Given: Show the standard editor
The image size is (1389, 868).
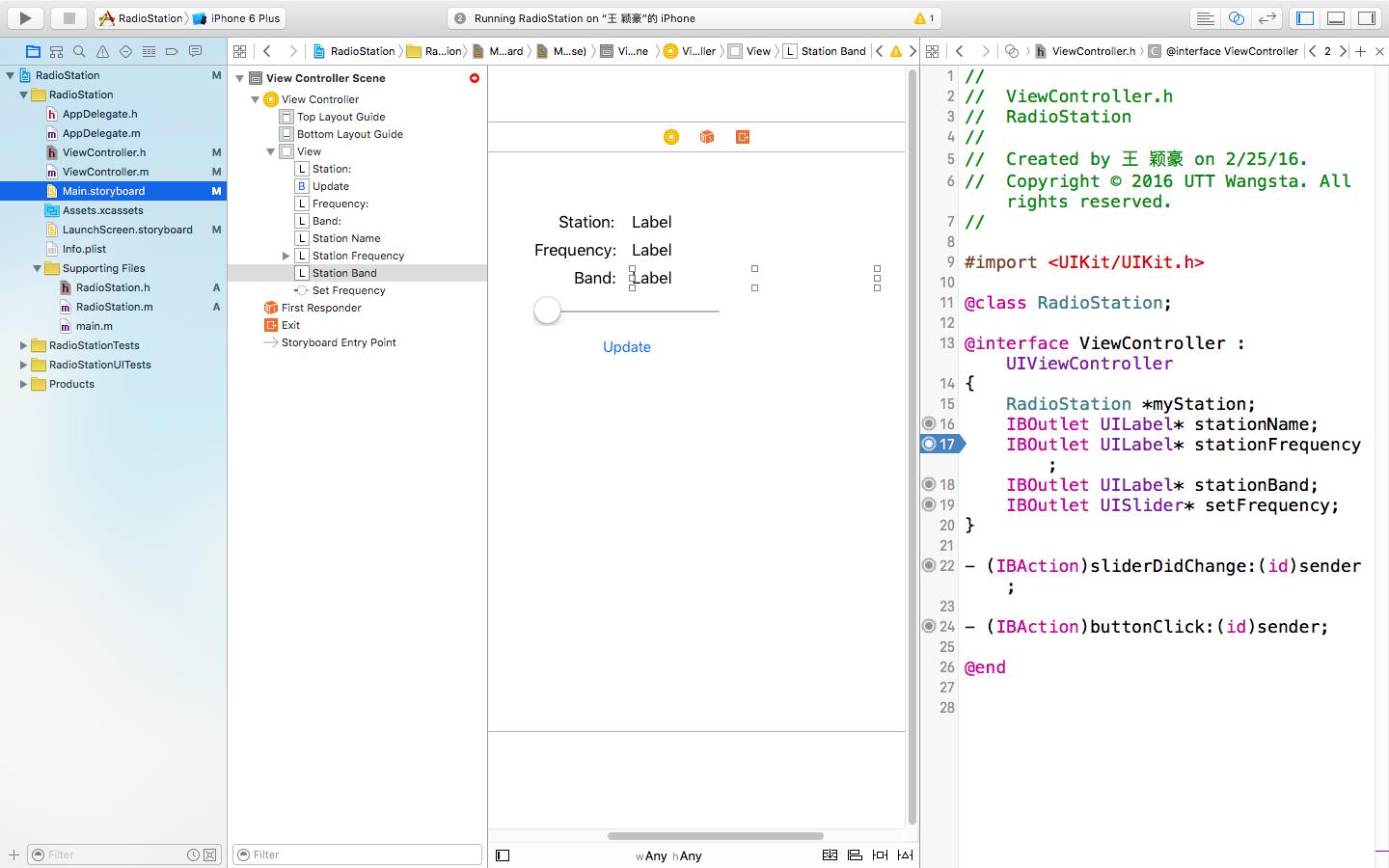Looking at the screenshot, I should pyautogui.click(x=1205, y=17).
